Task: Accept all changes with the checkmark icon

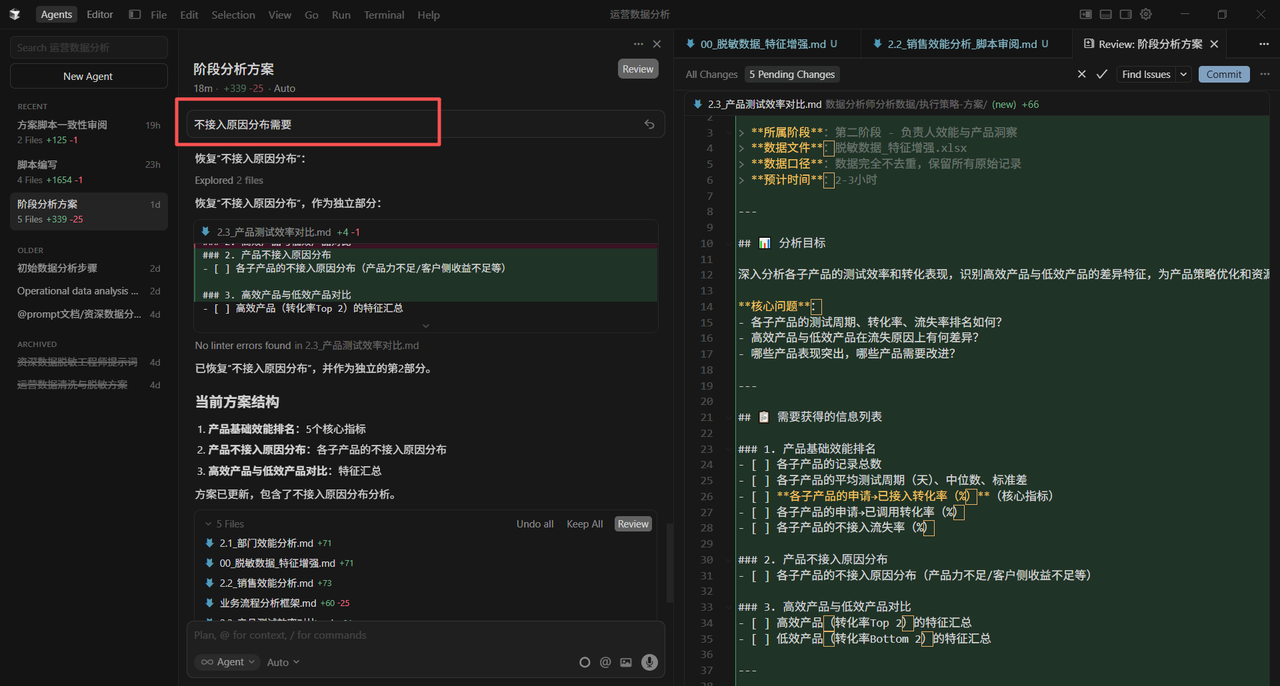Action: (1102, 74)
